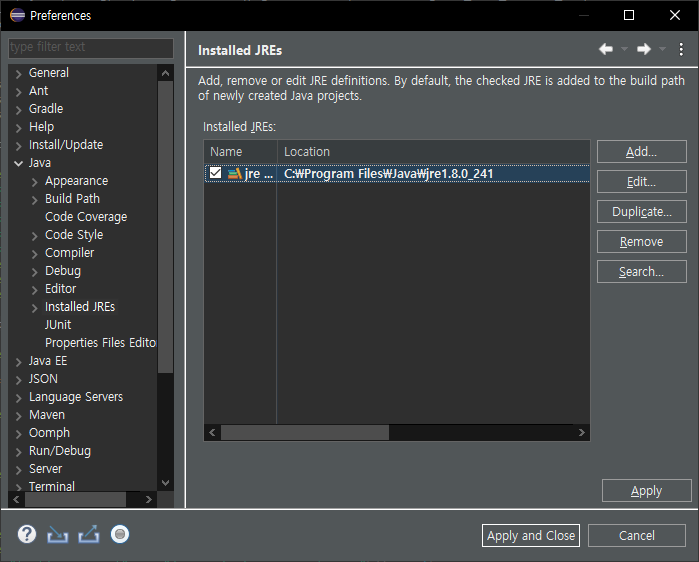Click the Eclipse icon in title bar
This screenshot has width=699, height=562.
[x=17, y=15]
